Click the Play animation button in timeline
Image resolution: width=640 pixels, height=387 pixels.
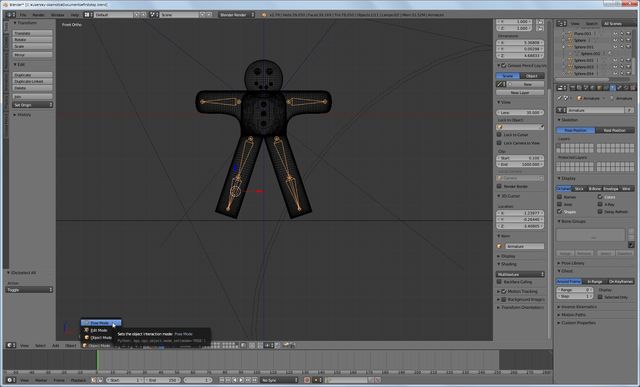[x=241, y=380]
